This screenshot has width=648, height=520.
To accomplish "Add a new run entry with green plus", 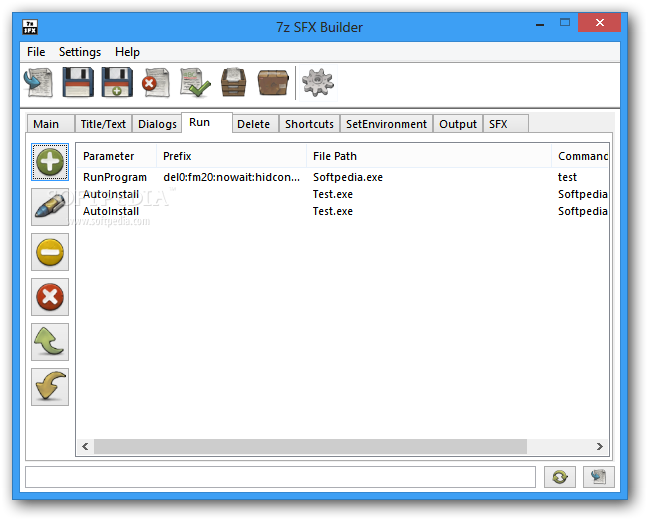I will coord(50,162).
